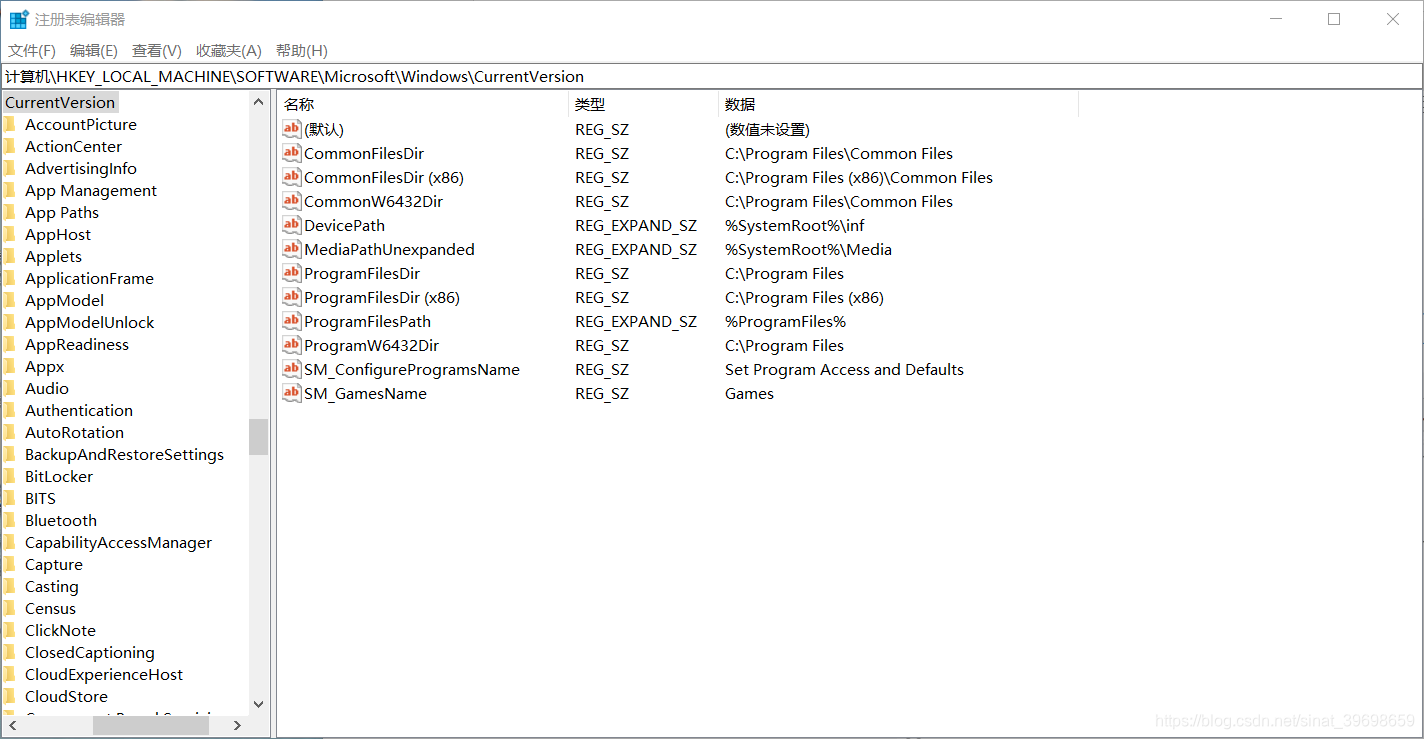This screenshot has width=1424, height=739.
Task: Click the folder icon of ActionCenter key
Action: click(10, 146)
